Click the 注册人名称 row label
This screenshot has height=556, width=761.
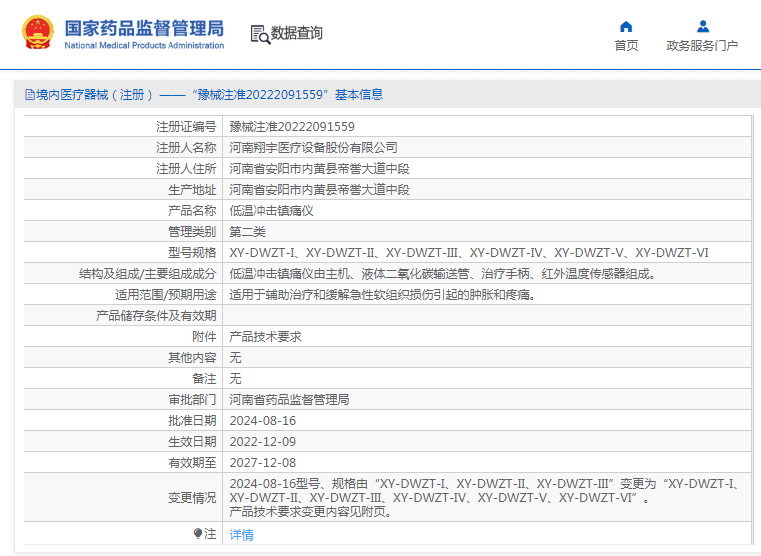point(186,147)
